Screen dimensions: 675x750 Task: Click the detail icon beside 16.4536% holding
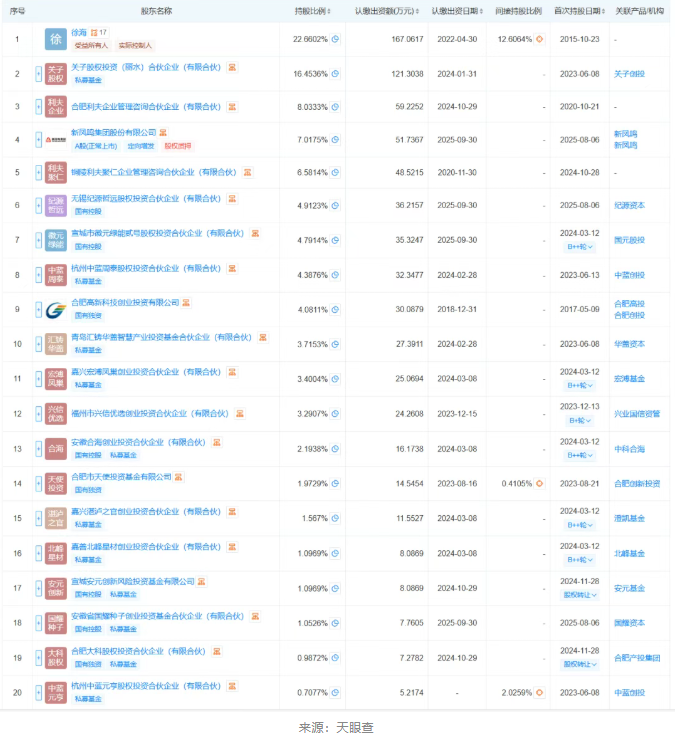click(336, 73)
